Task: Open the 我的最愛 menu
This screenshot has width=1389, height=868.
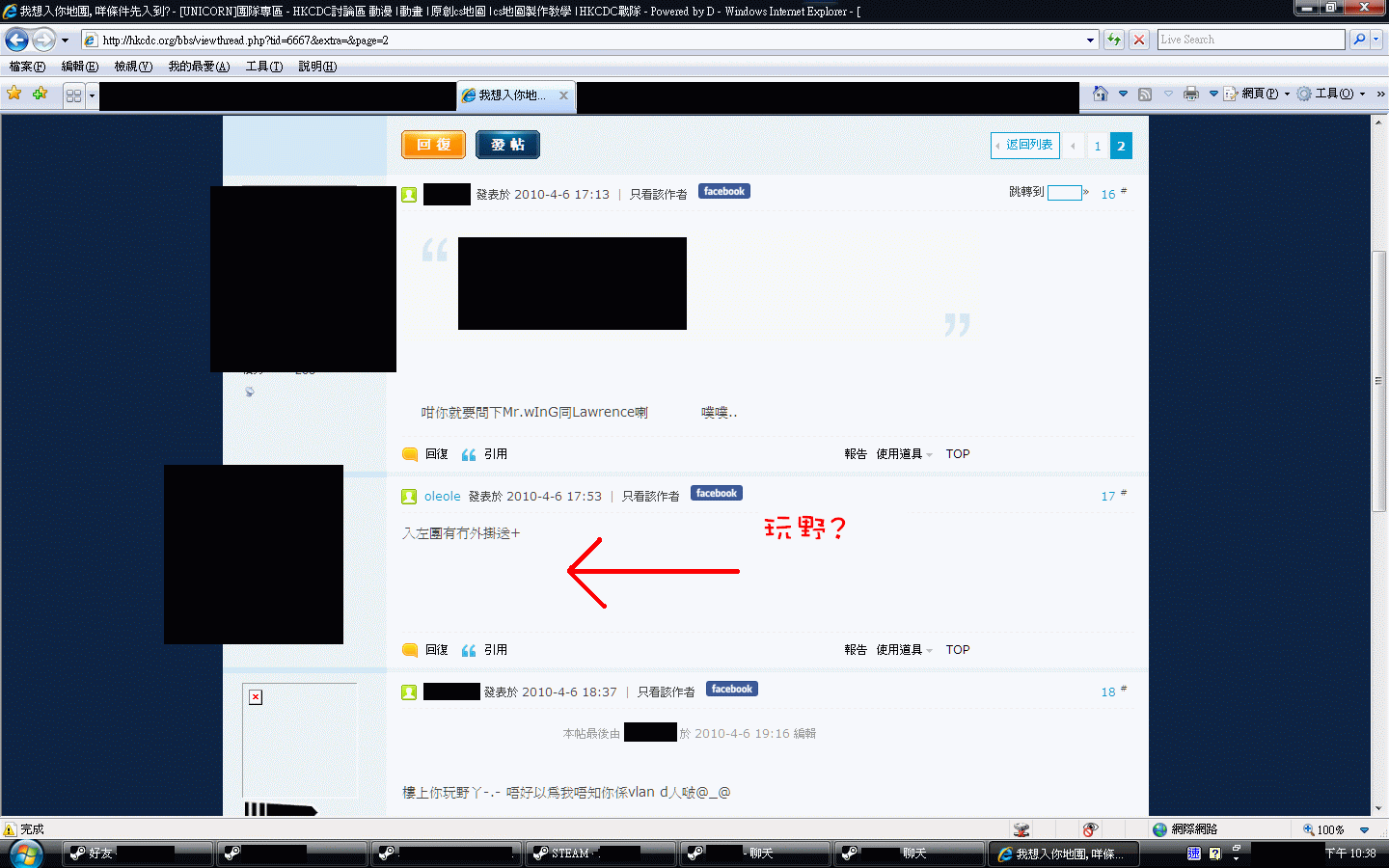Action: tap(199, 67)
